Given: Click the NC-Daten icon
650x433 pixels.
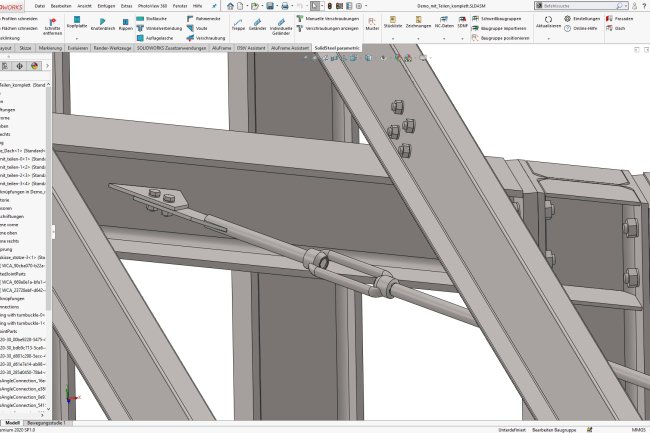Looking at the screenshot, I should click(x=444, y=19).
